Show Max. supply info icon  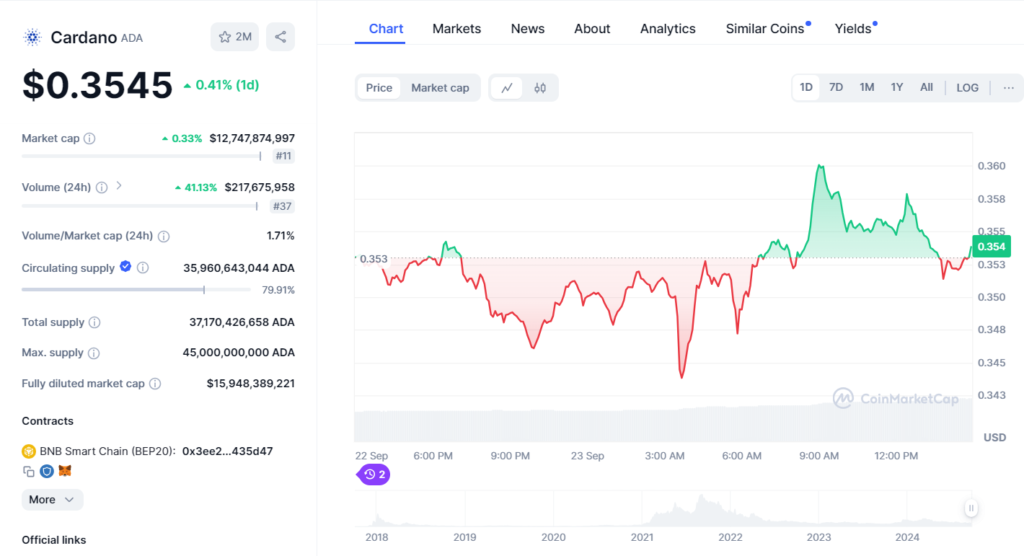(x=94, y=353)
